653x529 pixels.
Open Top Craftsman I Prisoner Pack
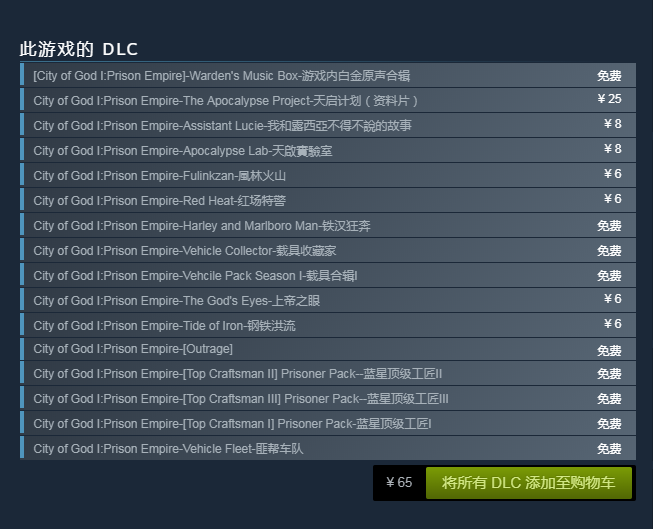click(233, 424)
